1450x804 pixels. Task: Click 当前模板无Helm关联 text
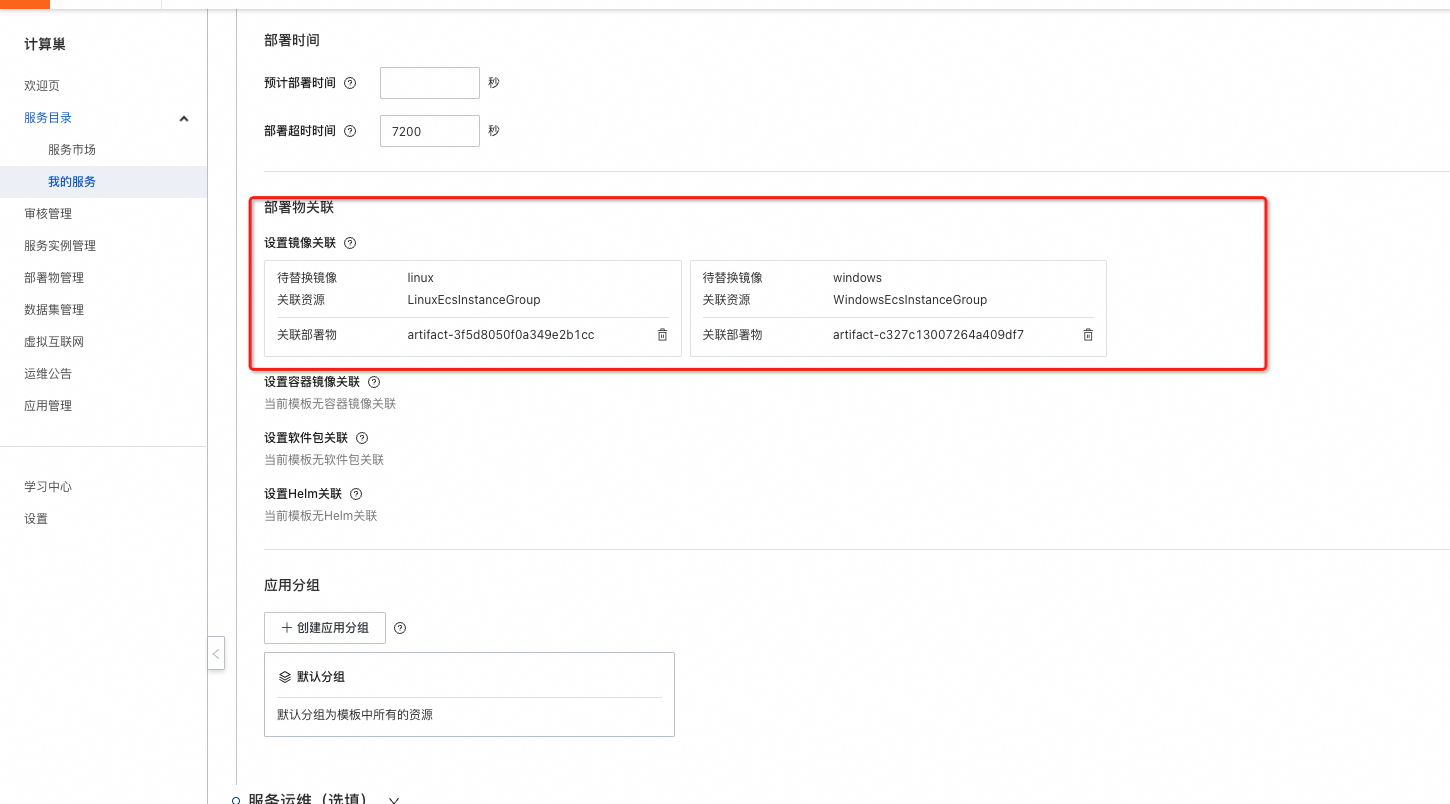pyautogui.click(x=321, y=516)
